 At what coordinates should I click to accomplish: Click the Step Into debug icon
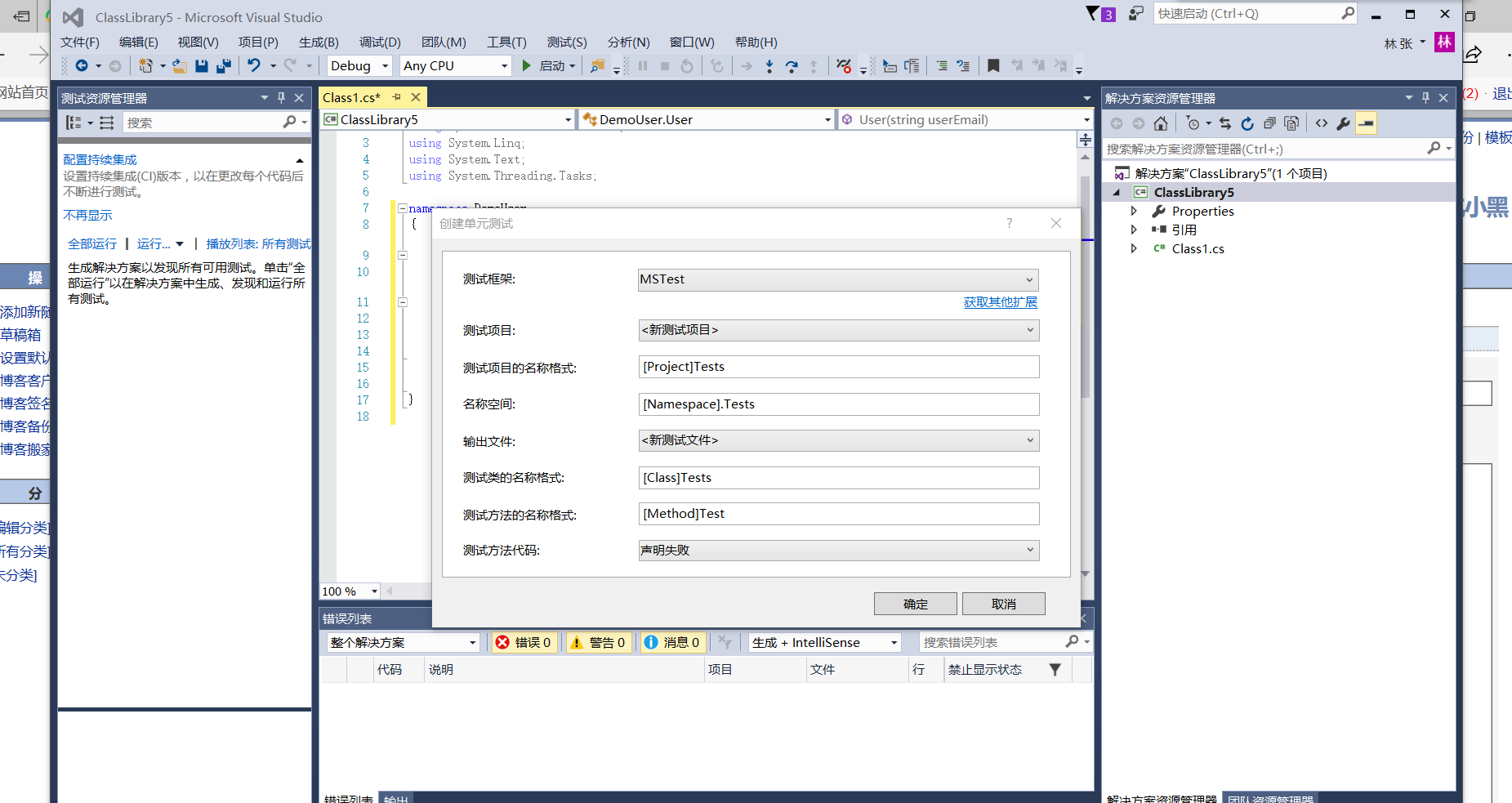click(769, 66)
